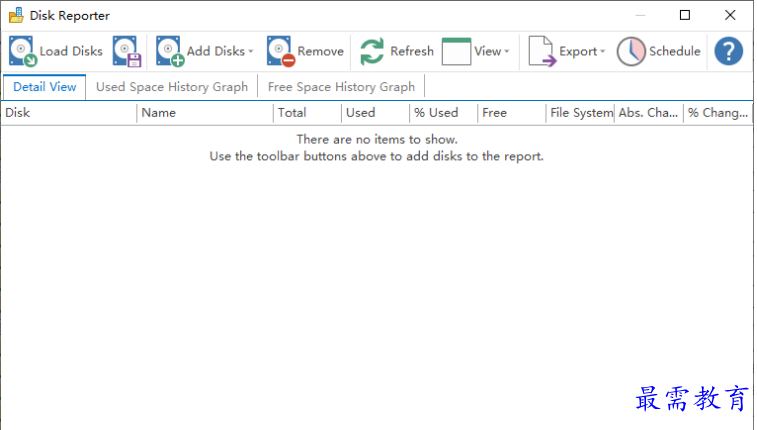Click the File System column header
Image resolution: width=757 pixels, height=430 pixels.
pyautogui.click(x=580, y=113)
